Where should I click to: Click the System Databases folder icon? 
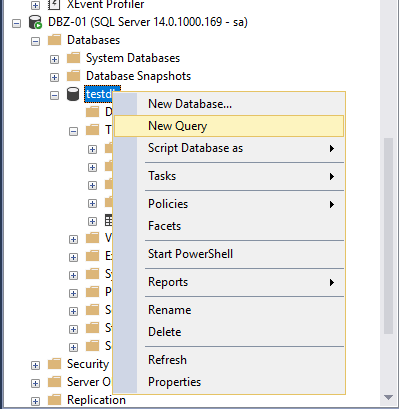pos(73,58)
